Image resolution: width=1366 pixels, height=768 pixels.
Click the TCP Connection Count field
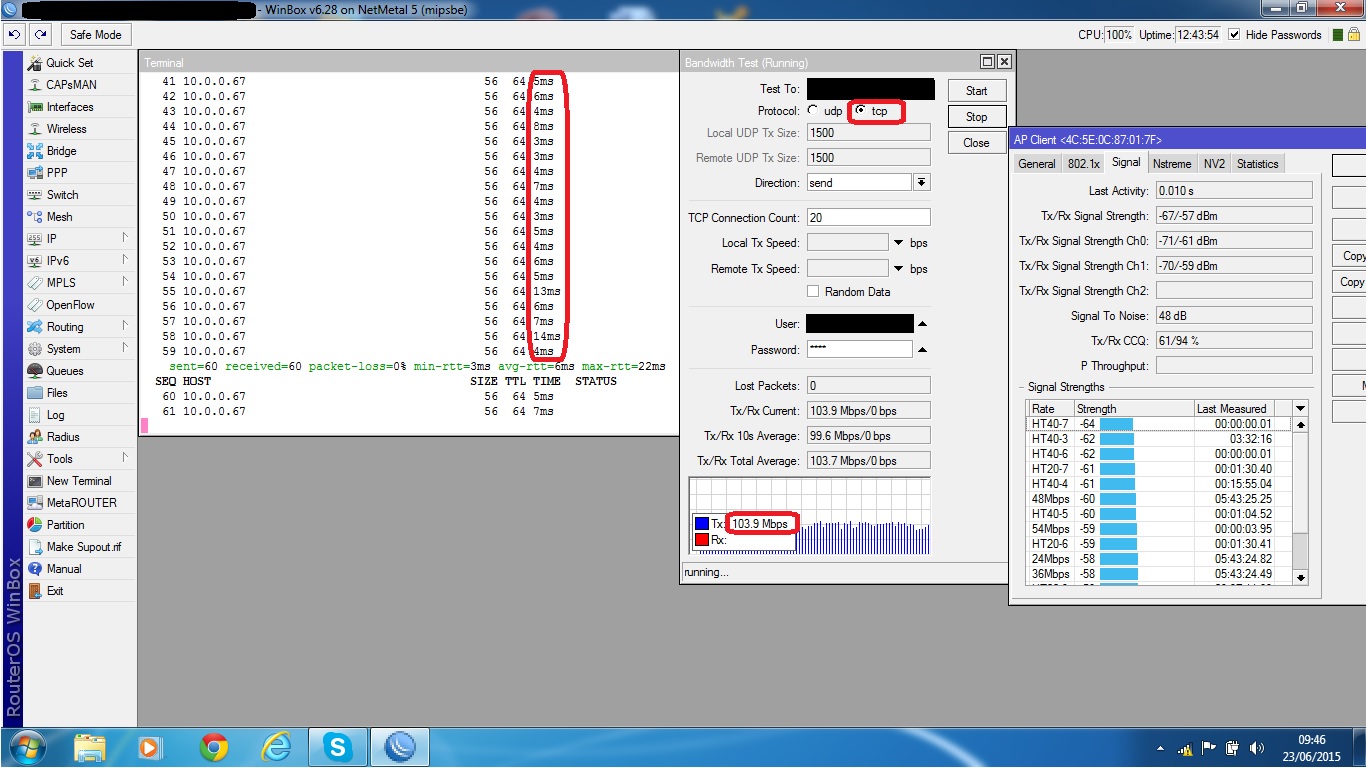[x=868, y=217]
